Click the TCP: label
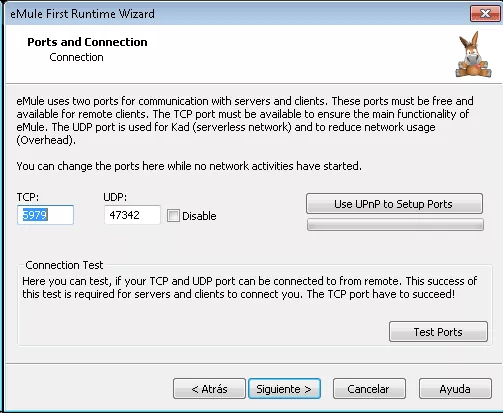 pyautogui.click(x=28, y=197)
